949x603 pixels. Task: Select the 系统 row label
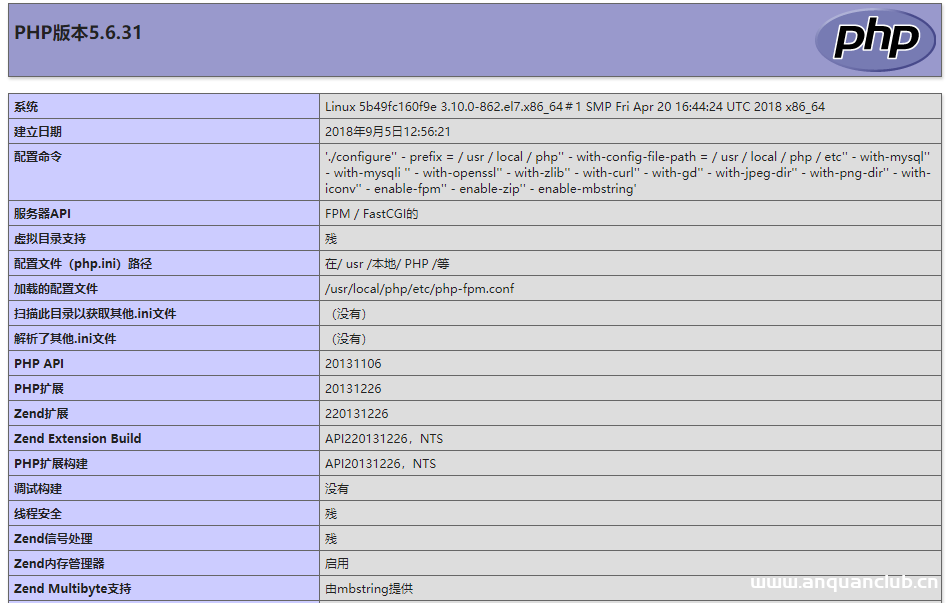pyautogui.click(x=26, y=107)
